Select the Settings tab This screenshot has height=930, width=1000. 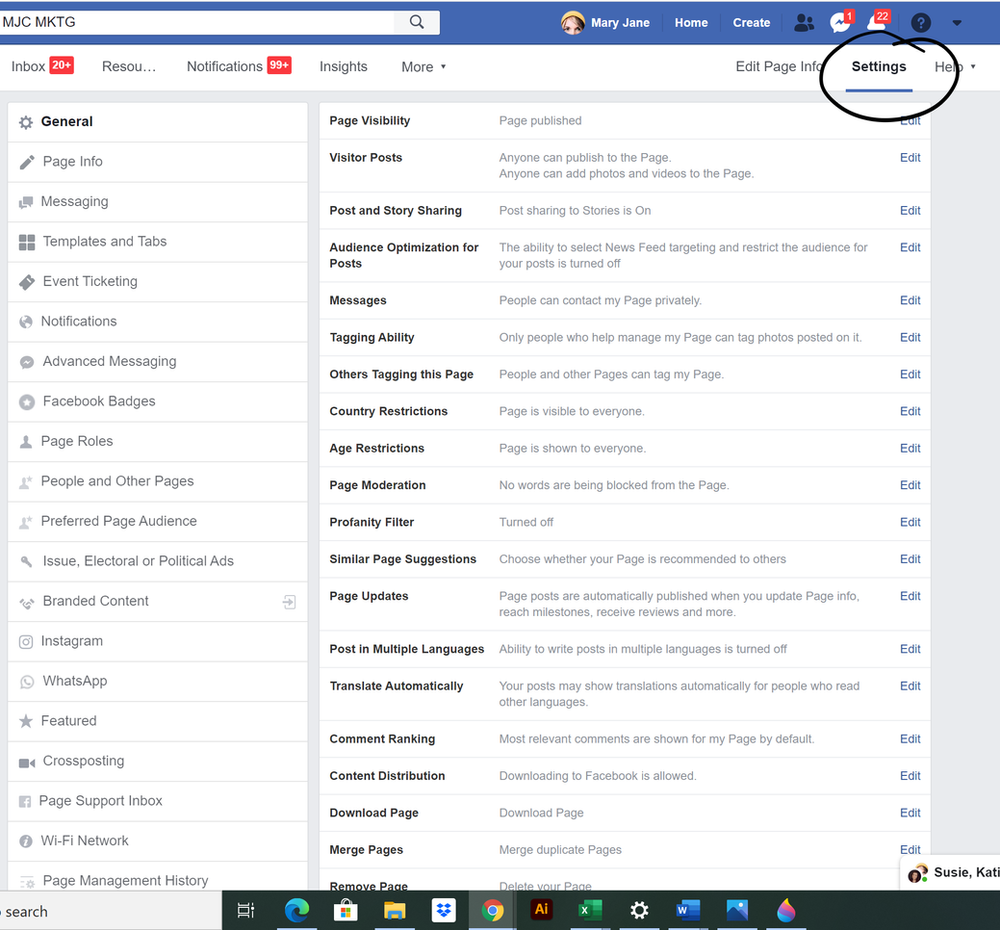tap(878, 67)
